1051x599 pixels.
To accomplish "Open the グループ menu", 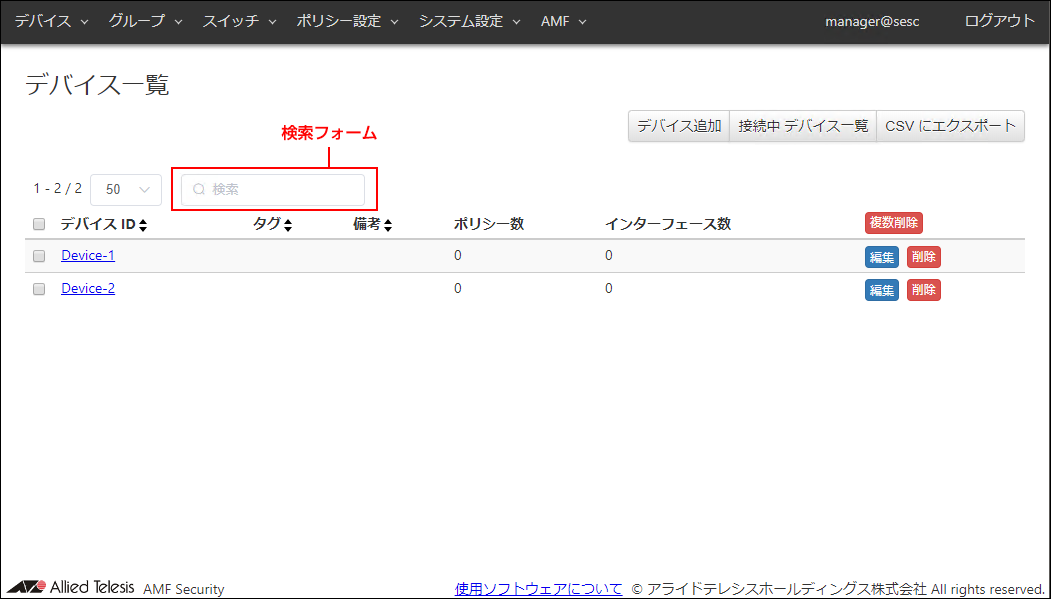I will pos(145,21).
